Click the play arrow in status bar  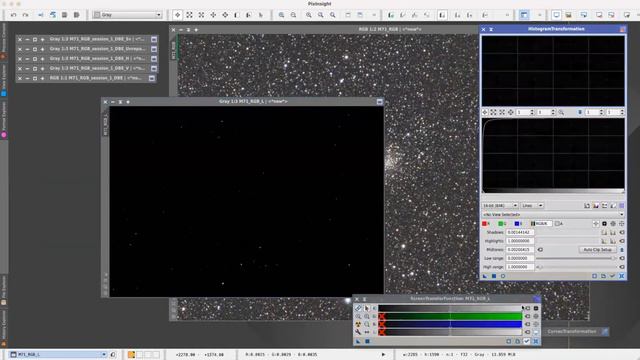click(x=383, y=354)
